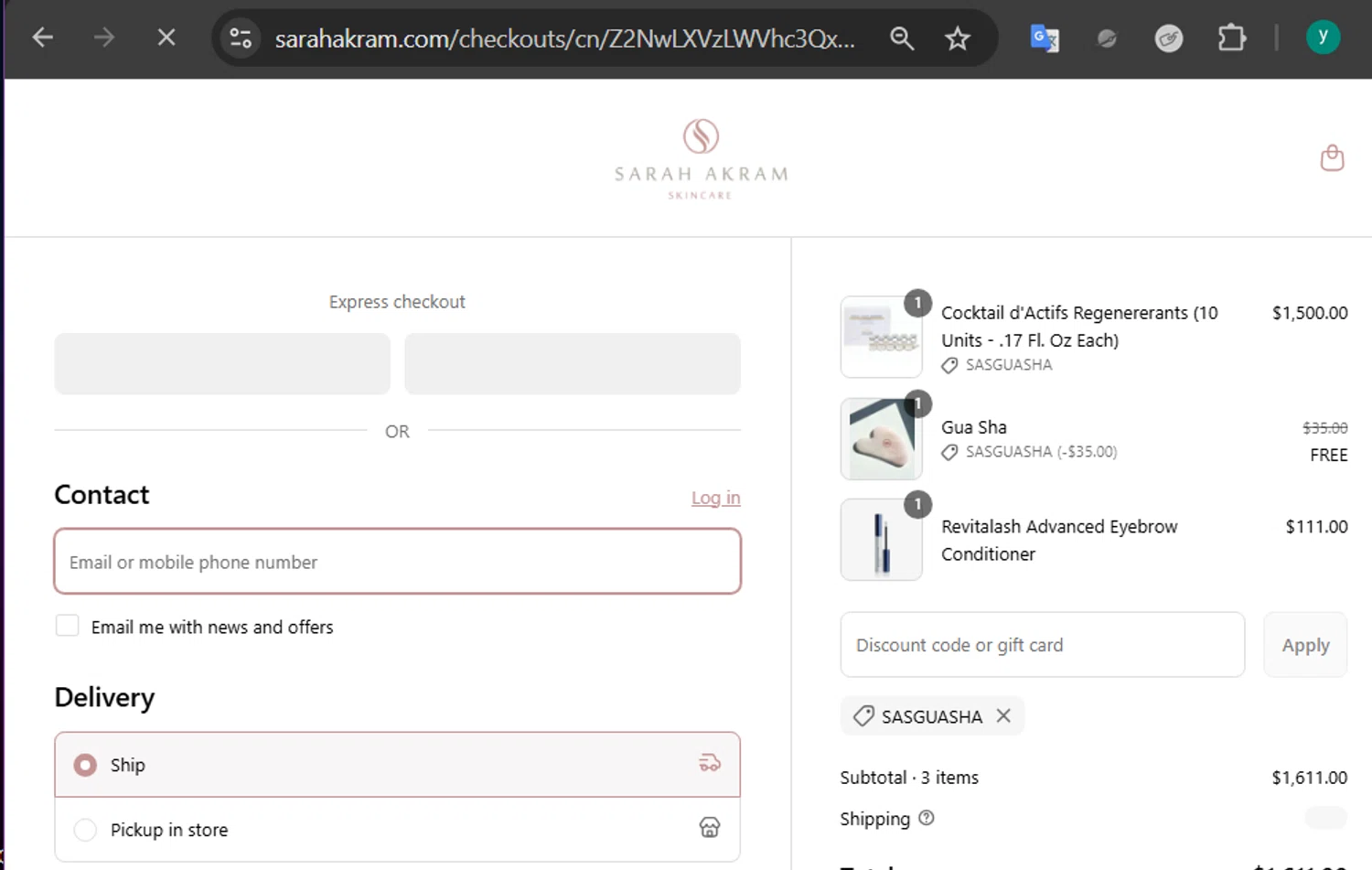Click the browser forward arrow

tap(104, 38)
